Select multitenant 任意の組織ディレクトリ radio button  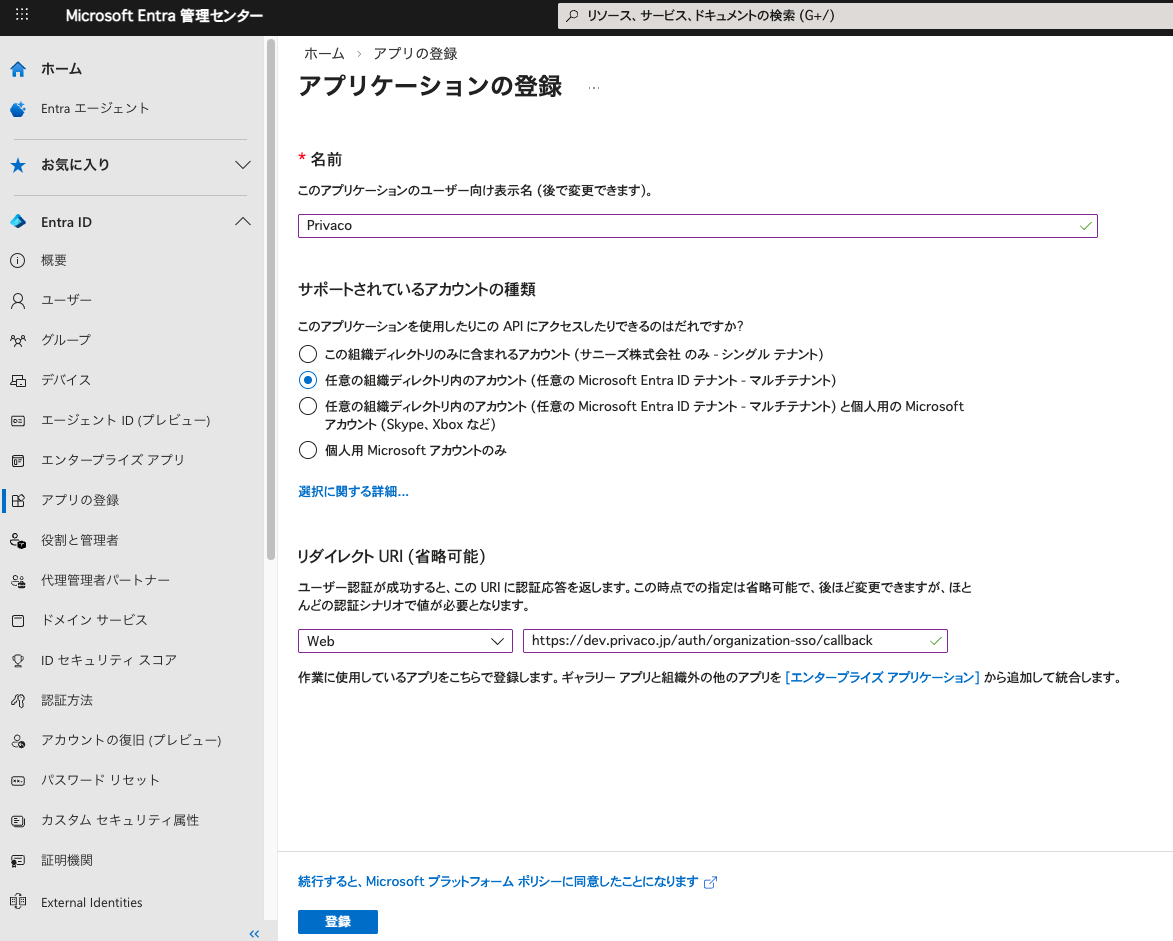click(307, 380)
